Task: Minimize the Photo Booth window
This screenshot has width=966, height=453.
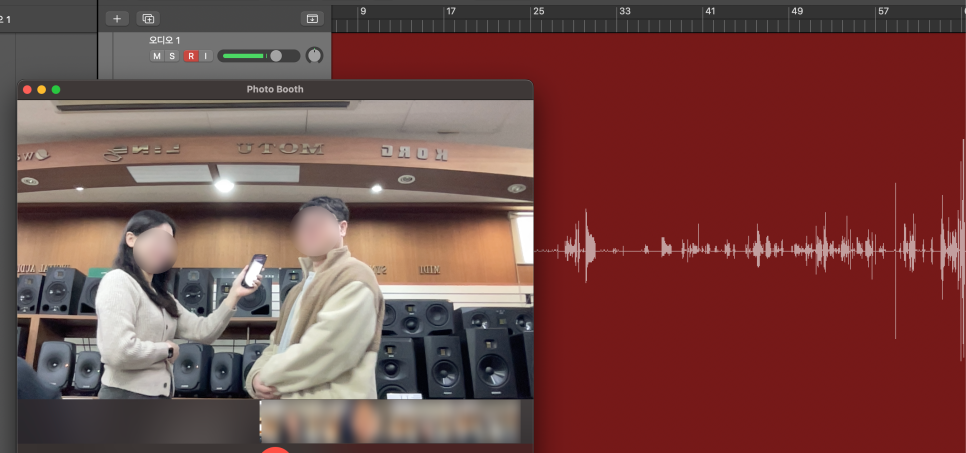Action: [41, 89]
